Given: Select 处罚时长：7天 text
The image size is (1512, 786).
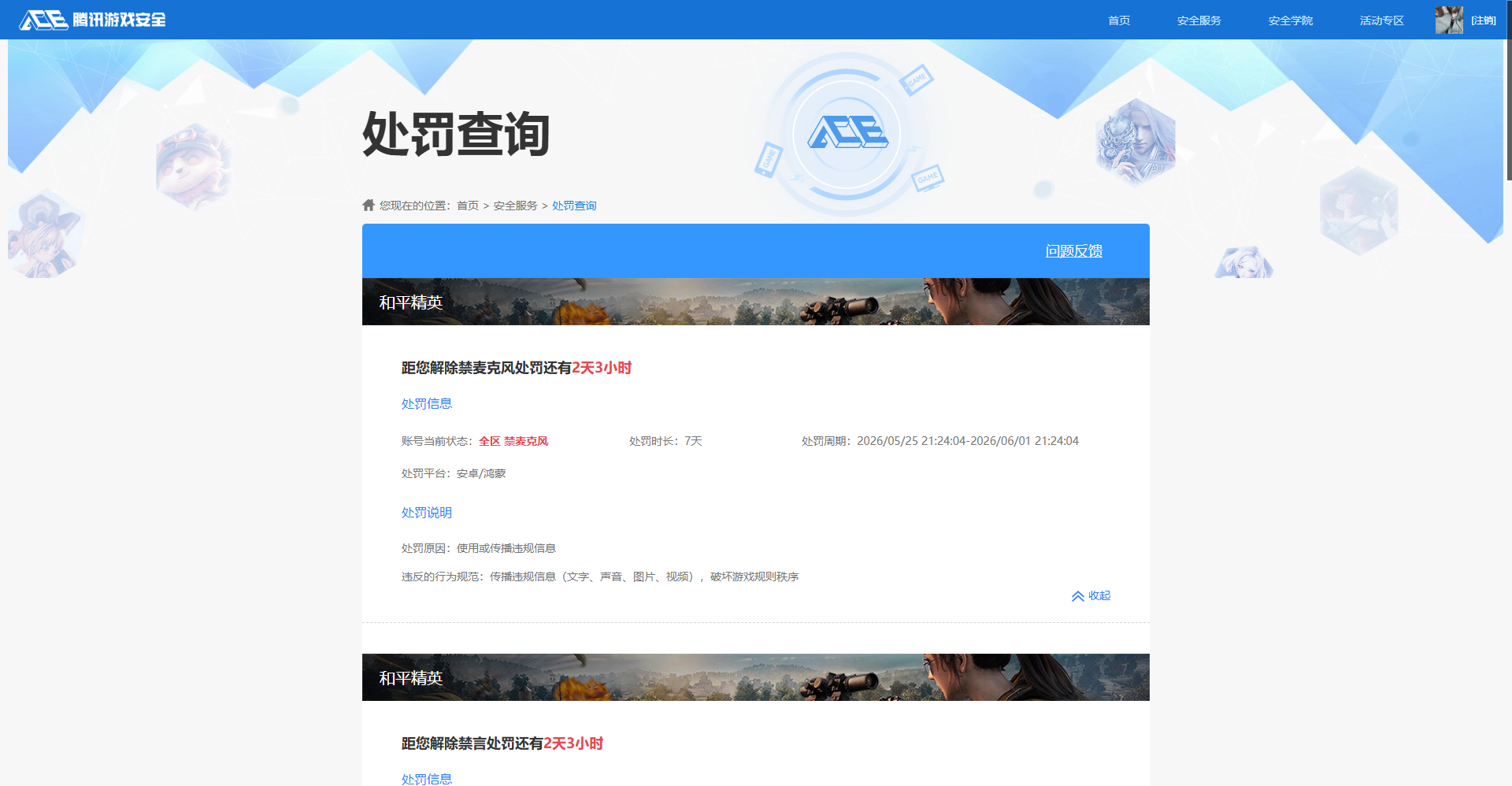Looking at the screenshot, I should click(x=665, y=441).
